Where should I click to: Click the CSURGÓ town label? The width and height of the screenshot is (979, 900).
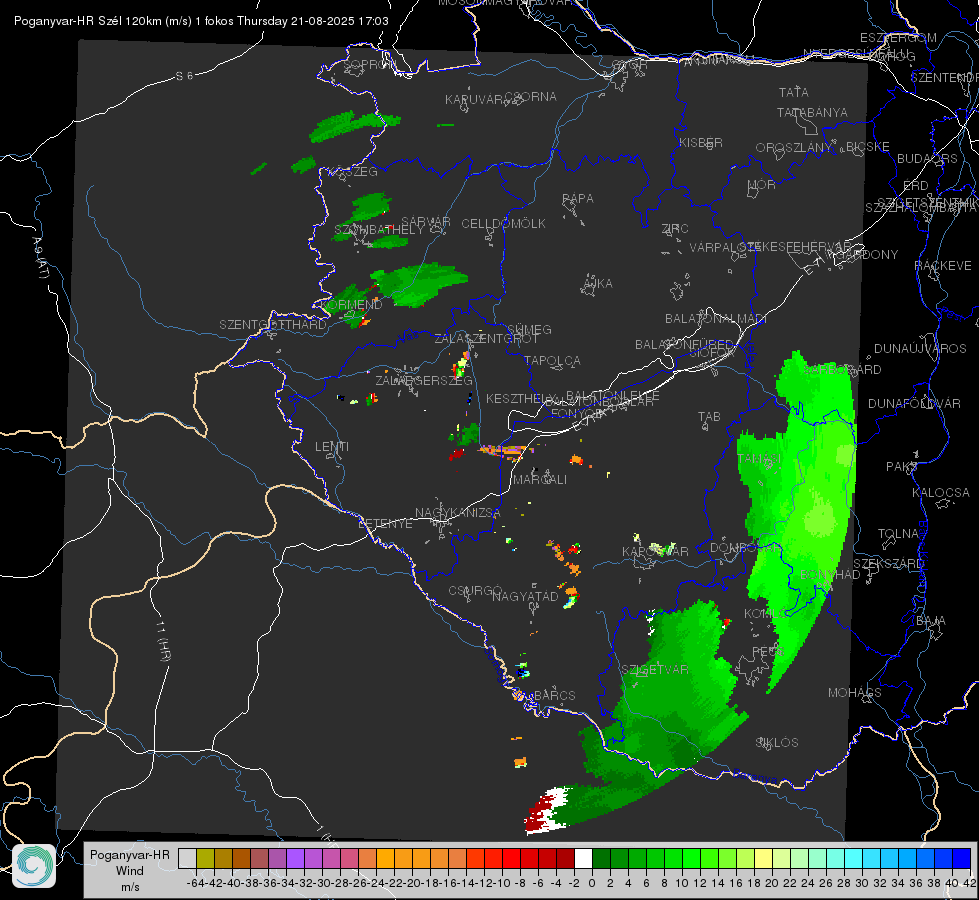point(475,590)
